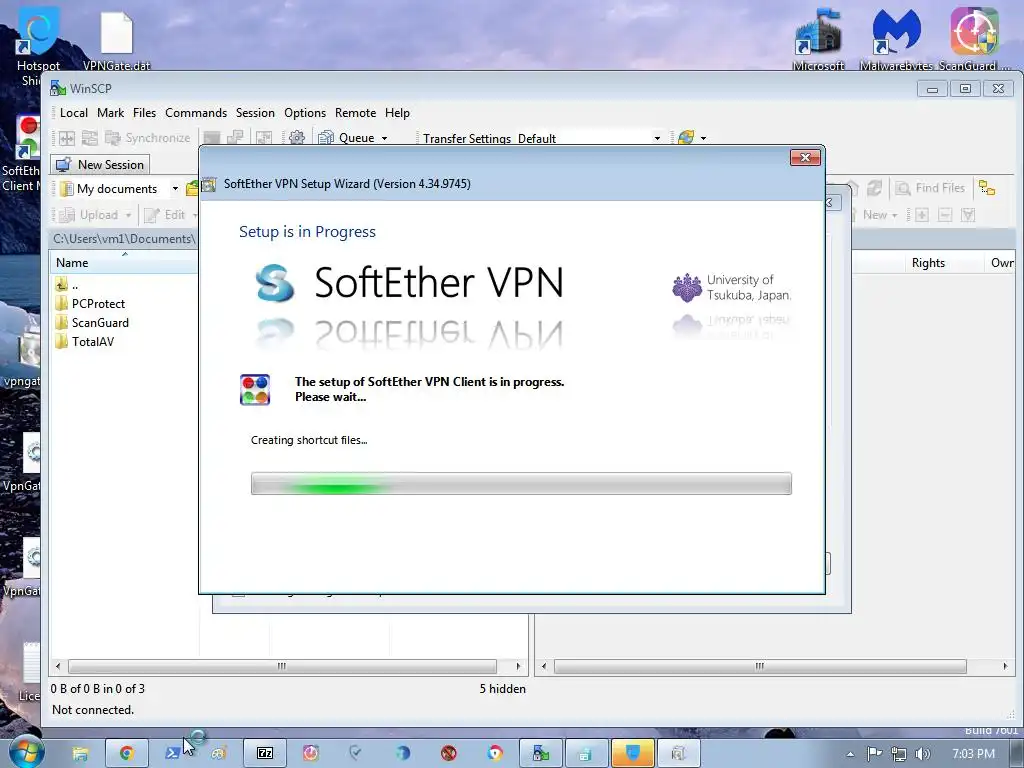Screen dimensions: 1024x768
Task: Click the Synchronize button in WinSCP toolbar
Action: click(148, 138)
